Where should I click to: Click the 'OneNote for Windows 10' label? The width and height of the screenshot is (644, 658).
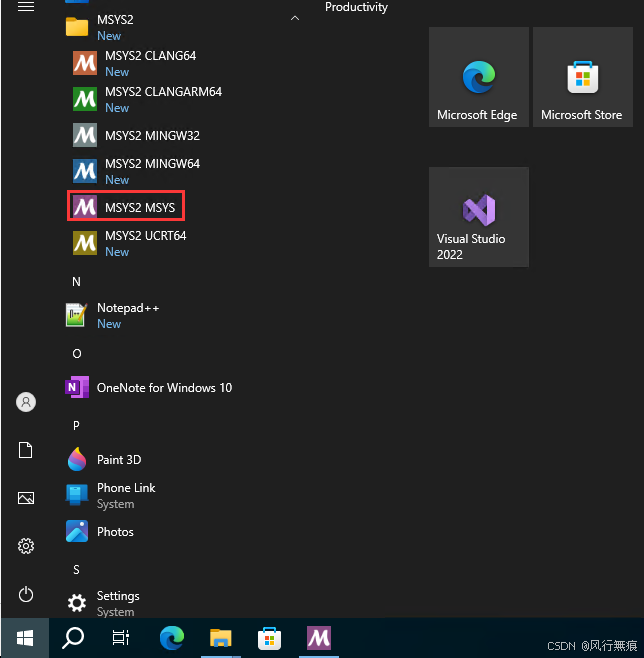tap(164, 387)
